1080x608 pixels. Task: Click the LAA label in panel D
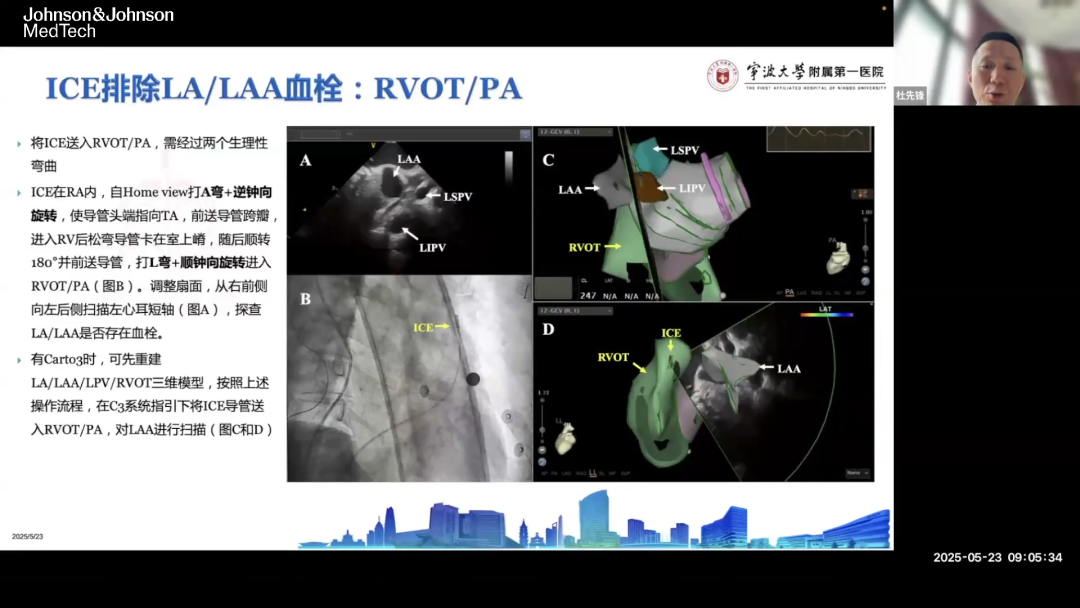pyautogui.click(x=789, y=369)
